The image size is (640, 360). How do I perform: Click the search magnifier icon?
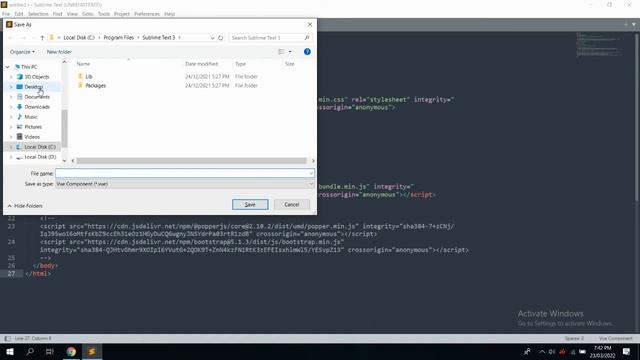(307, 38)
